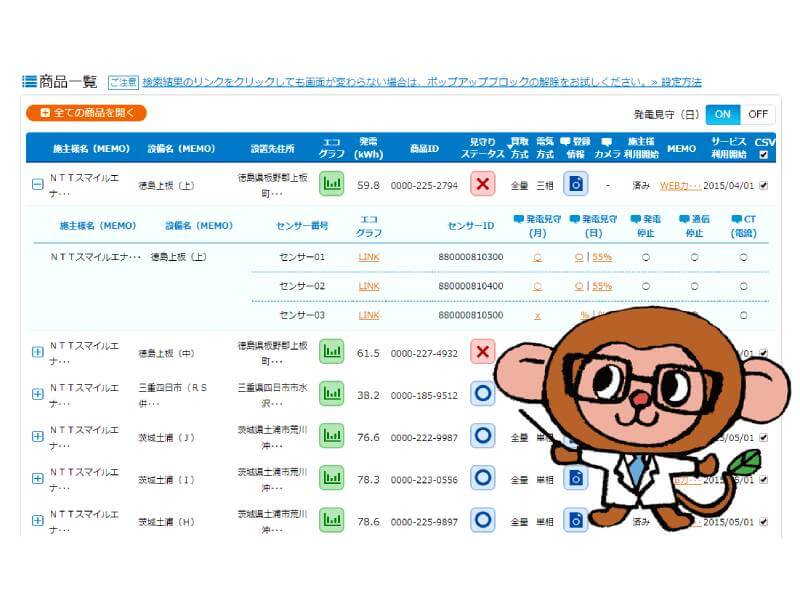Screen dimensions: 800x600
Task: Click red X status for 徳島上板（上）
Action: pyautogui.click(x=483, y=184)
